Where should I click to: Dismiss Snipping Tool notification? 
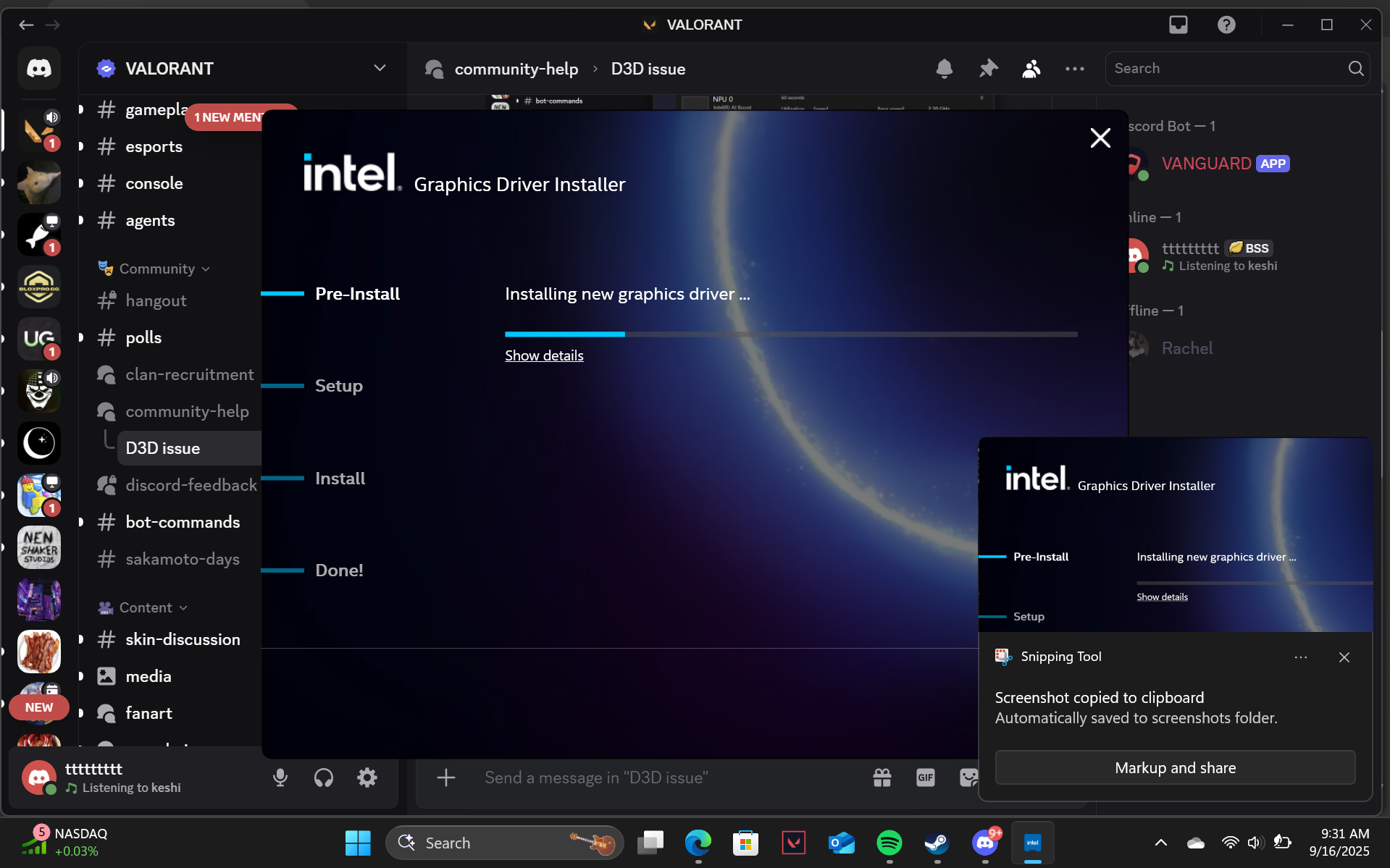click(x=1344, y=657)
